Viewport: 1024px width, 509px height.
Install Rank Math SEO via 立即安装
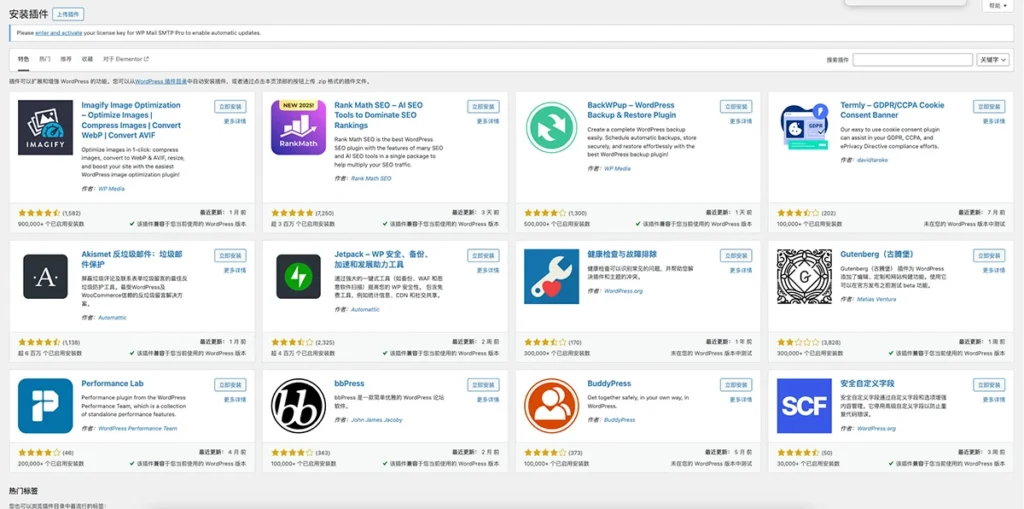click(483, 107)
